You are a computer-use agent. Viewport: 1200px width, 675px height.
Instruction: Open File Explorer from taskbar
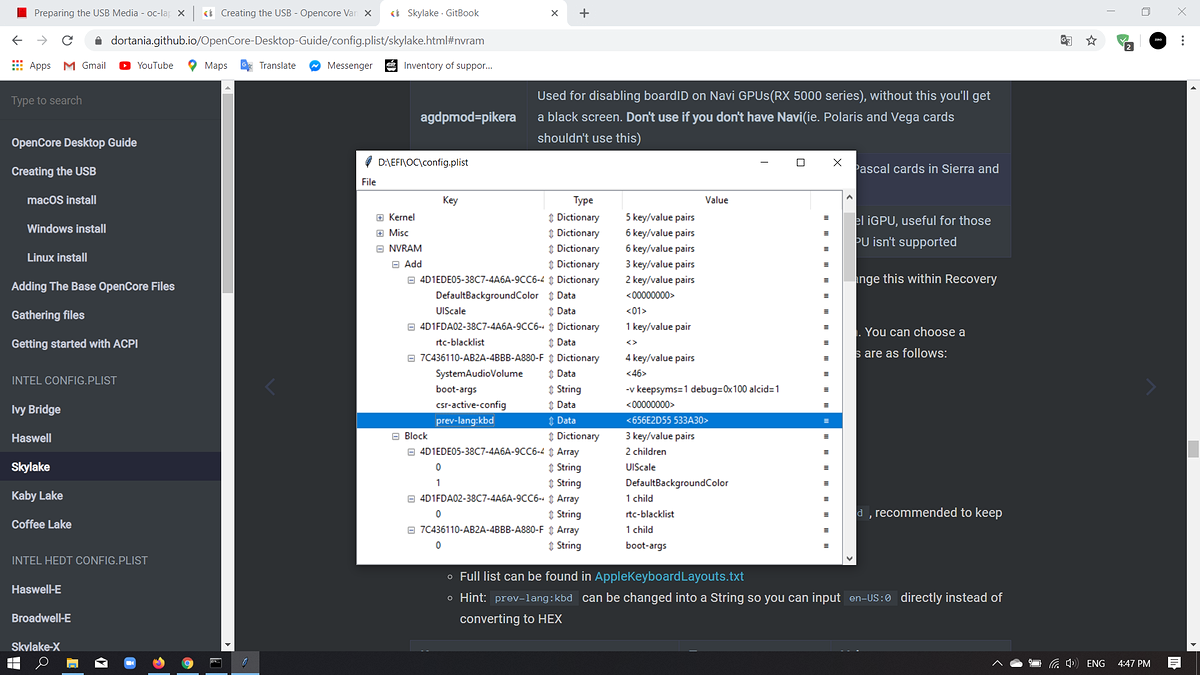(x=73, y=663)
